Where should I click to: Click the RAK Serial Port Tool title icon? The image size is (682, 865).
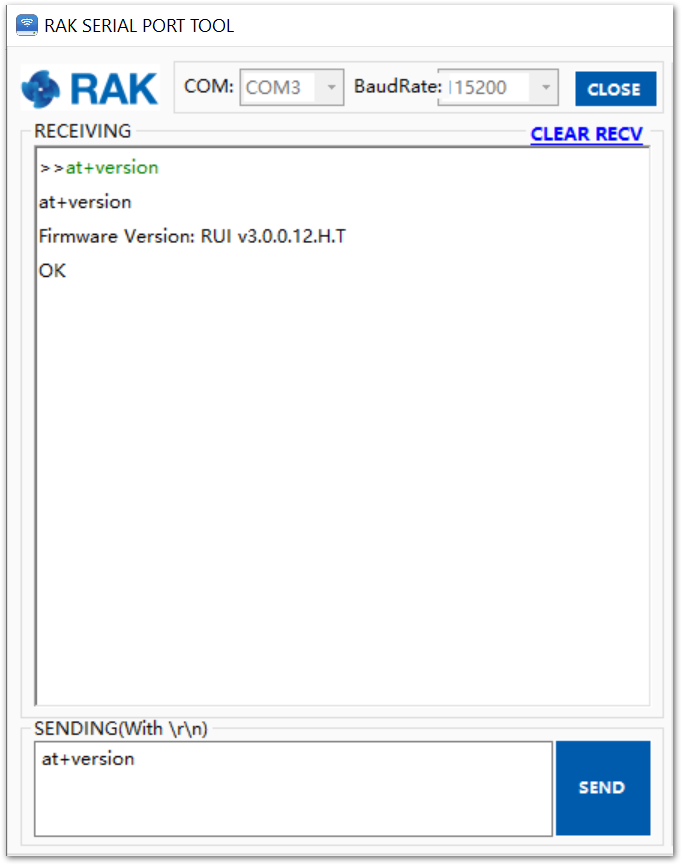coord(26,25)
